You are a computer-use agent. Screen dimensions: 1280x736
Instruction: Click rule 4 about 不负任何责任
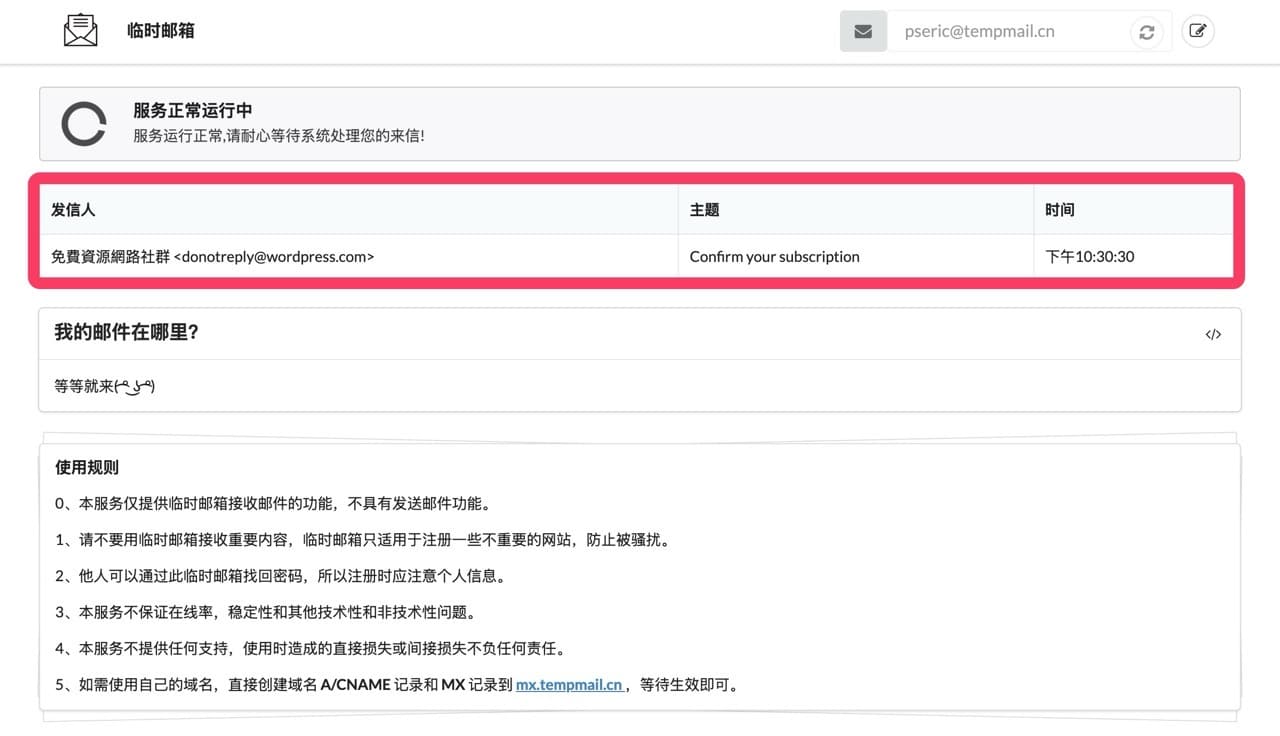[x=312, y=648]
